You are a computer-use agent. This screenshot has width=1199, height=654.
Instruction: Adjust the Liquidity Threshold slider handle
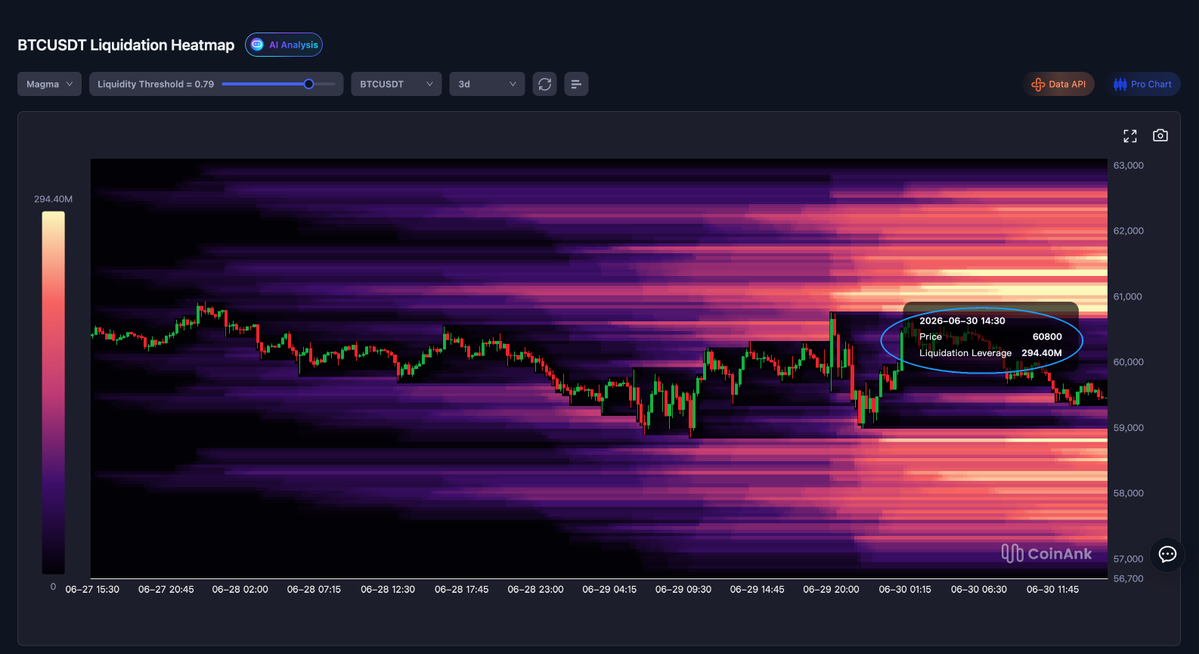[x=309, y=84]
